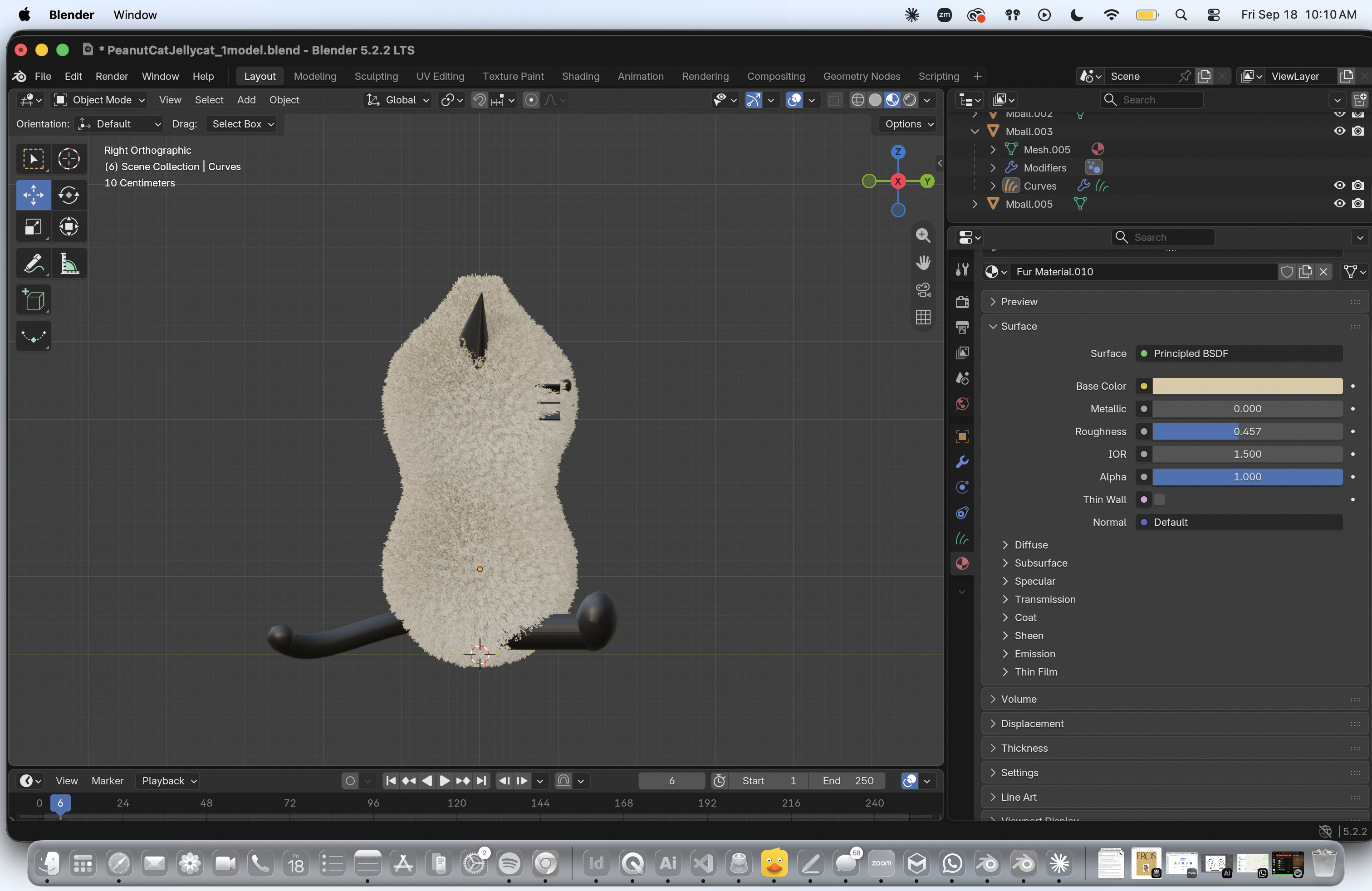Open the View Layer properties tab
Screen dimensions: 1372x891
962,352
